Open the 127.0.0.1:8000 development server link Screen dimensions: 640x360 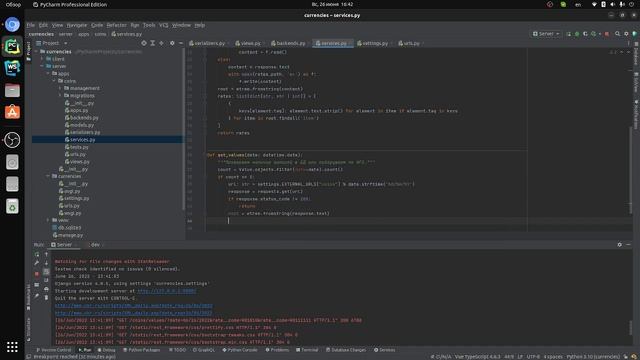[167, 291]
